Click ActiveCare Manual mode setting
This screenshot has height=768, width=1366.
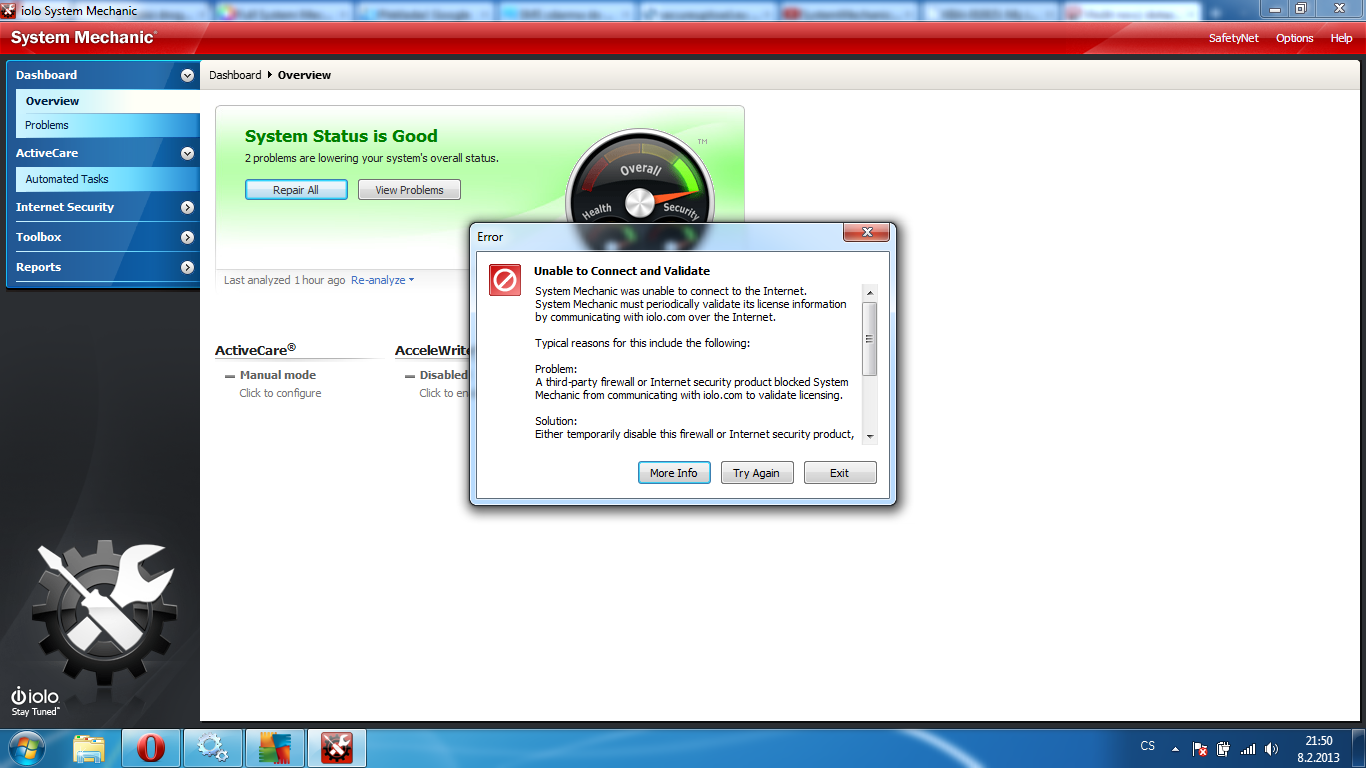[278, 375]
